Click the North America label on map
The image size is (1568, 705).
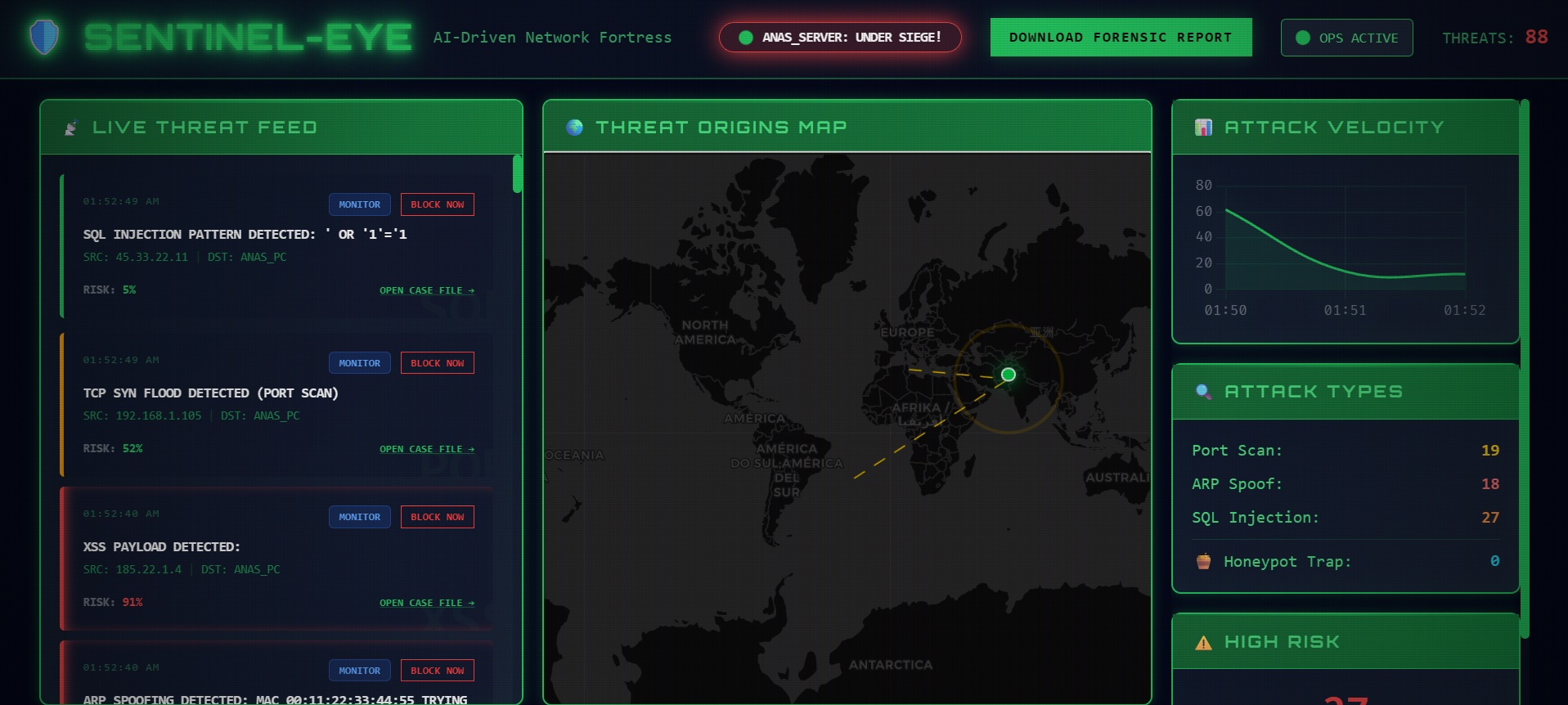coord(705,332)
